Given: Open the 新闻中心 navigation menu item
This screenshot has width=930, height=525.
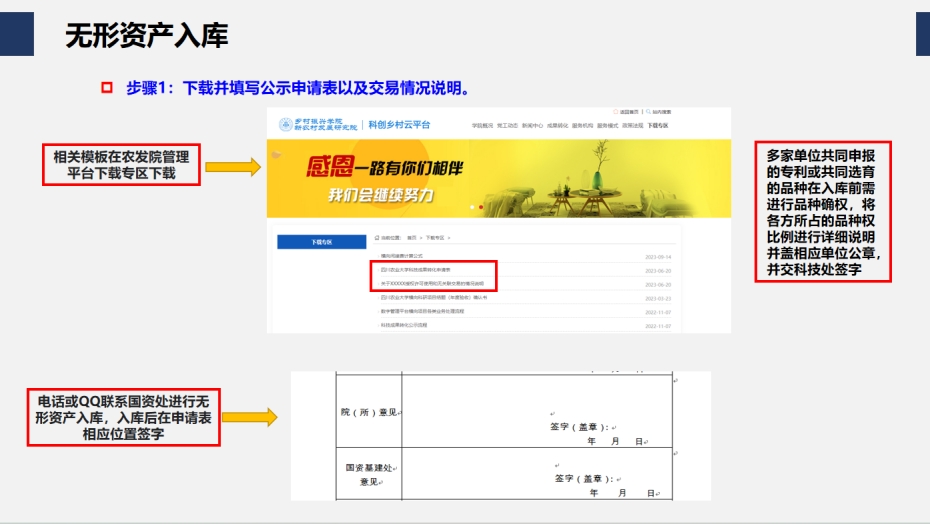Looking at the screenshot, I should click(x=532, y=126).
